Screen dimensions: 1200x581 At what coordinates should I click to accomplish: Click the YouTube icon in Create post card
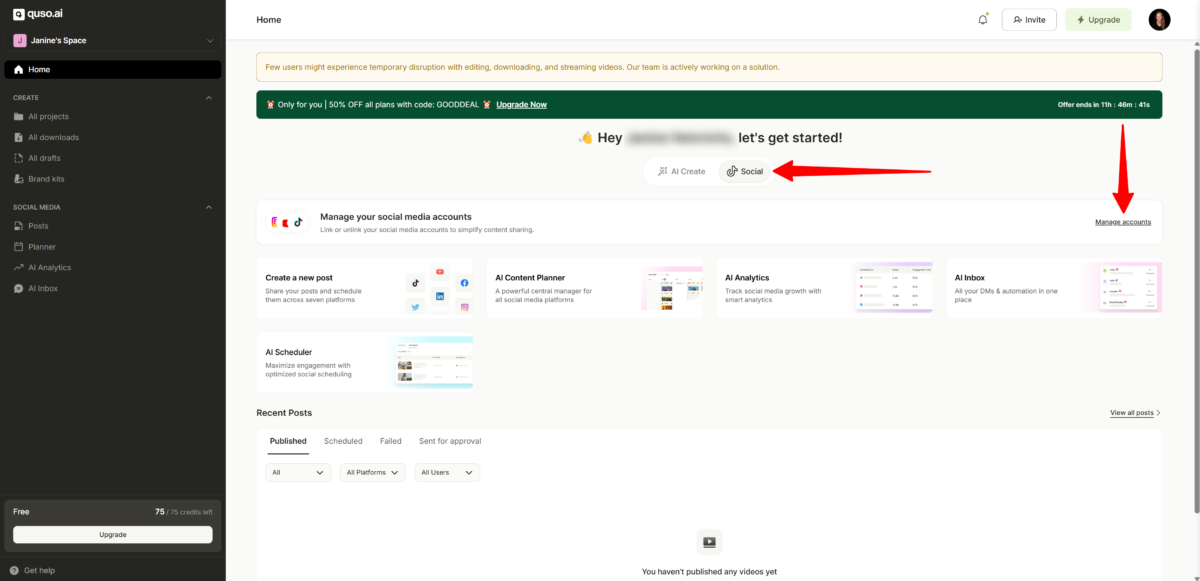[440, 271]
